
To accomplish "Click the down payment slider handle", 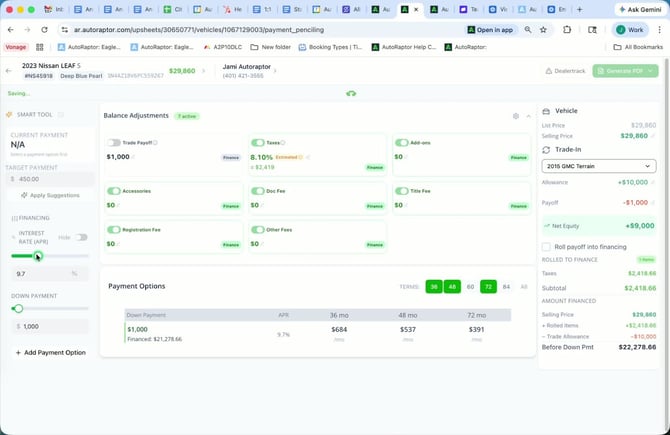I will pos(17,309).
